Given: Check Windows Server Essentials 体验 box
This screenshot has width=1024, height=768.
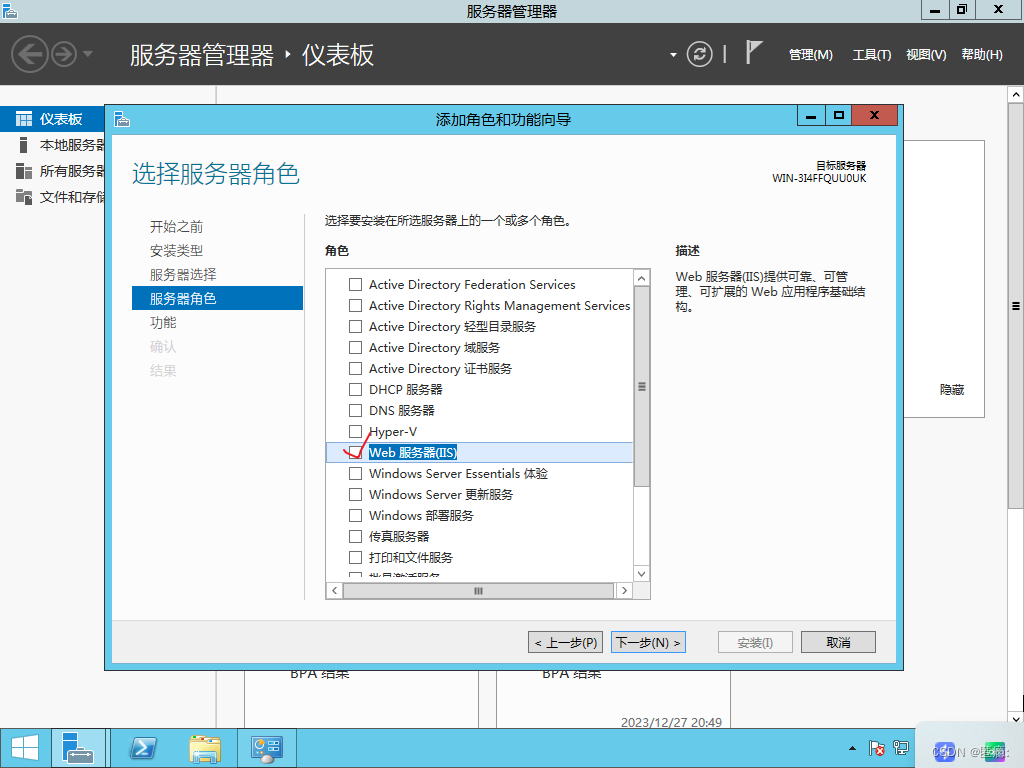Looking at the screenshot, I should pyautogui.click(x=355, y=473).
